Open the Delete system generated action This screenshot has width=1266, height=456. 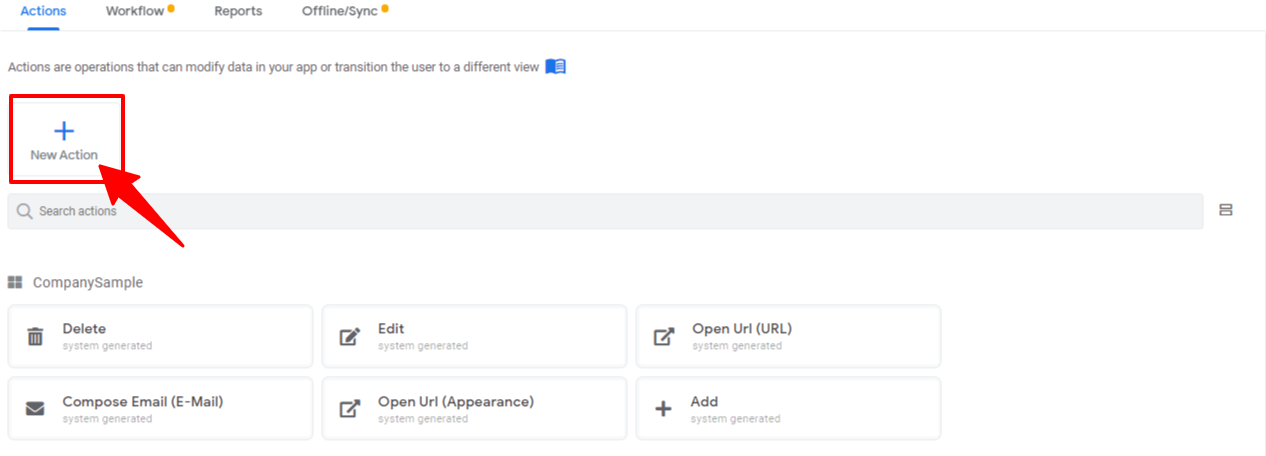pyautogui.click(x=160, y=337)
